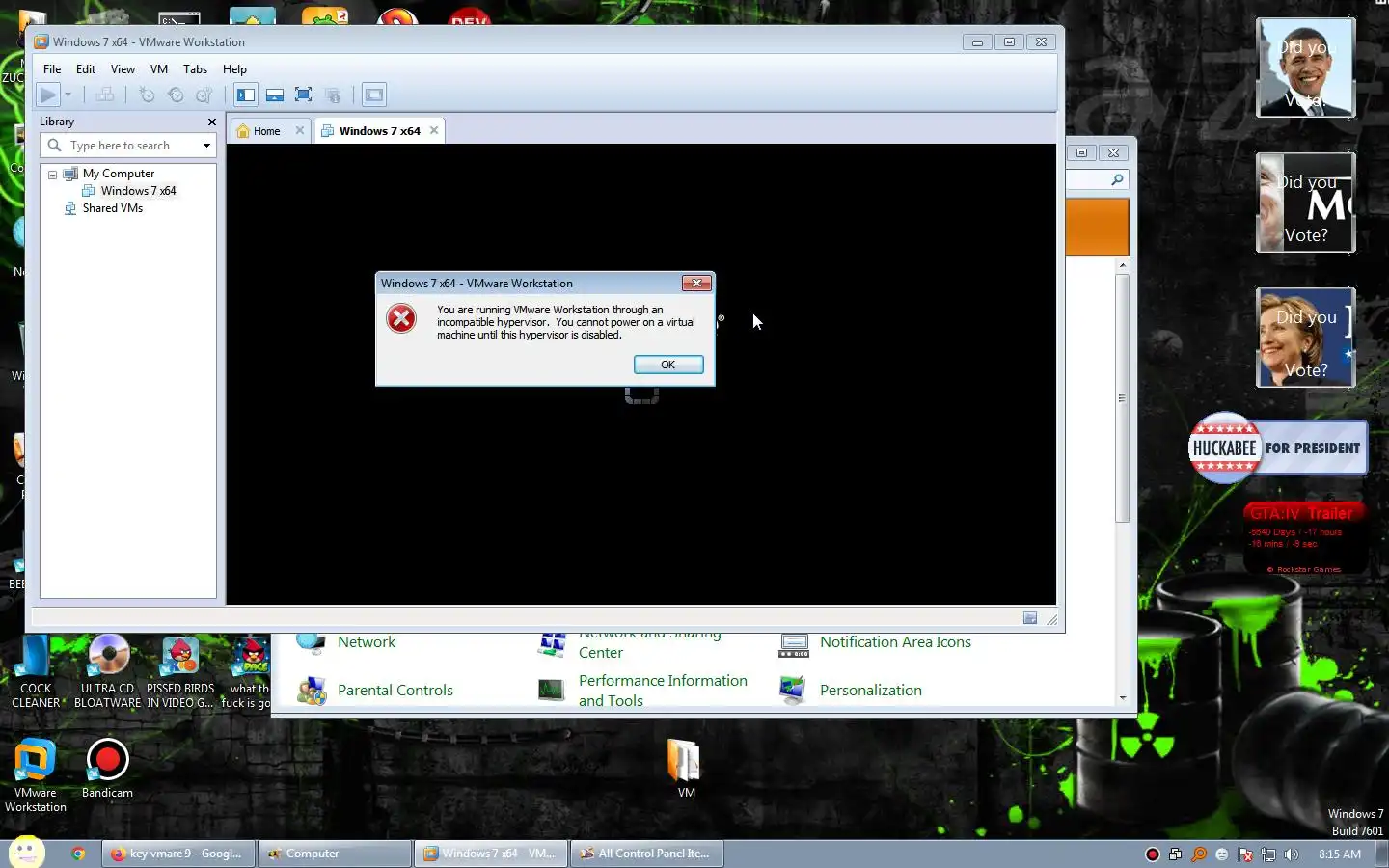Enter full screen mode via toolbar icon
The height and width of the screenshot is (868, 1389).
(303, 95)
